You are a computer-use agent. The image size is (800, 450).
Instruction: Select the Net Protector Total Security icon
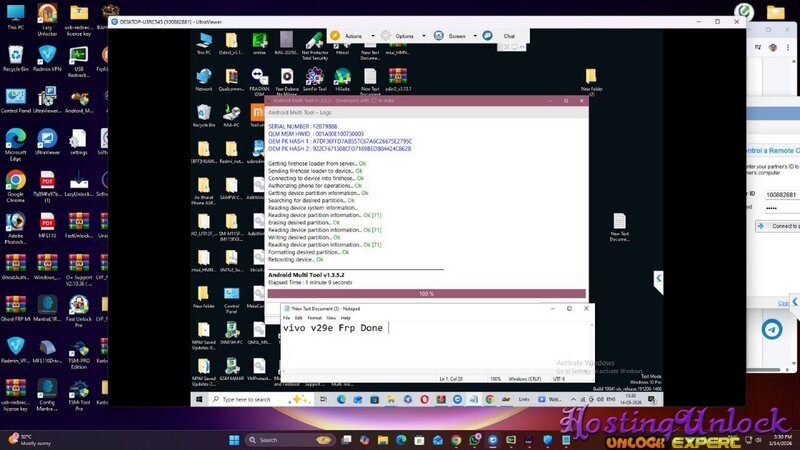[314, 42]
